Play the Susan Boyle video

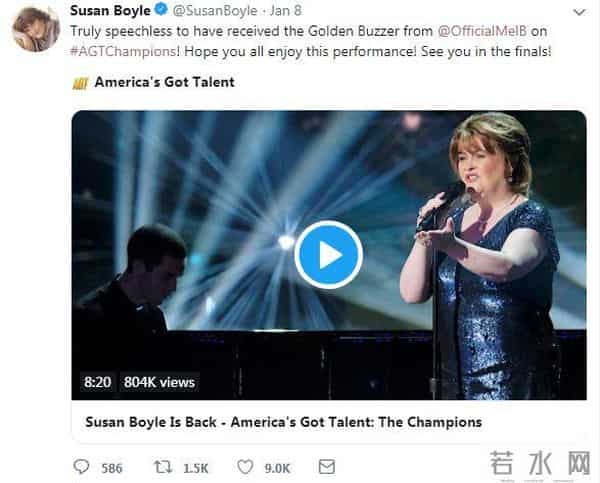328,254
